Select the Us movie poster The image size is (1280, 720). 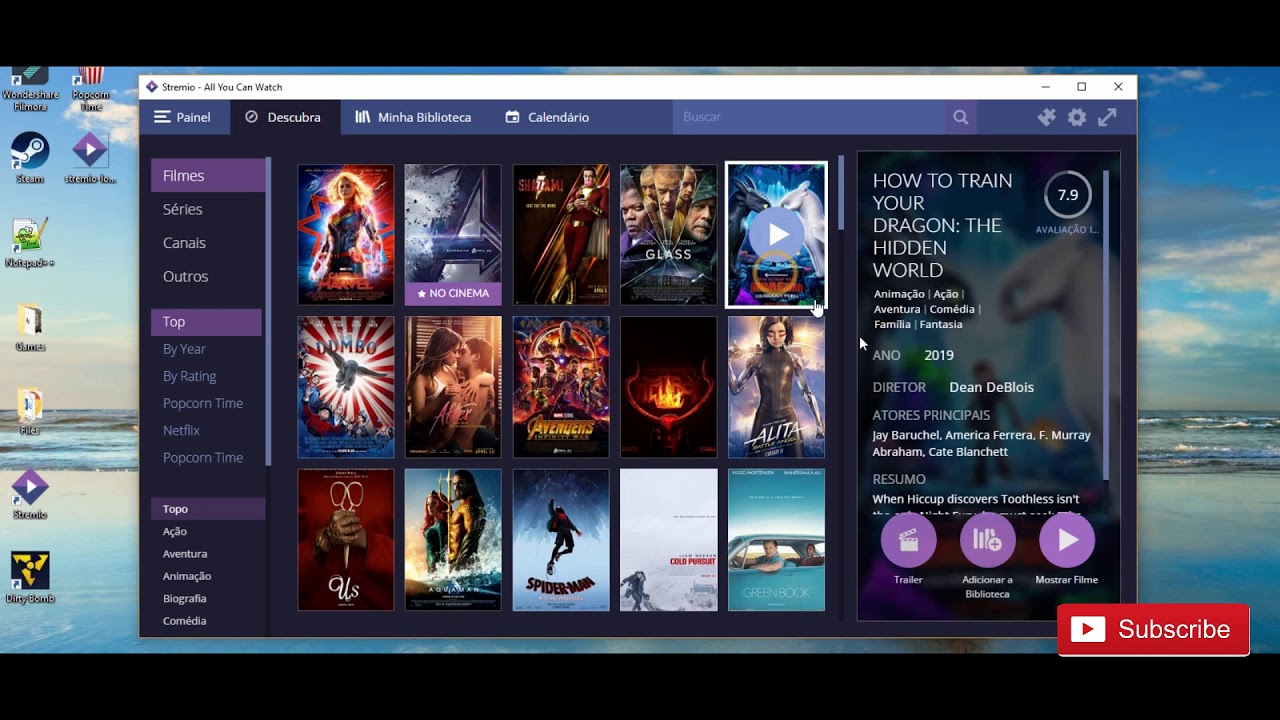[346, 540]
